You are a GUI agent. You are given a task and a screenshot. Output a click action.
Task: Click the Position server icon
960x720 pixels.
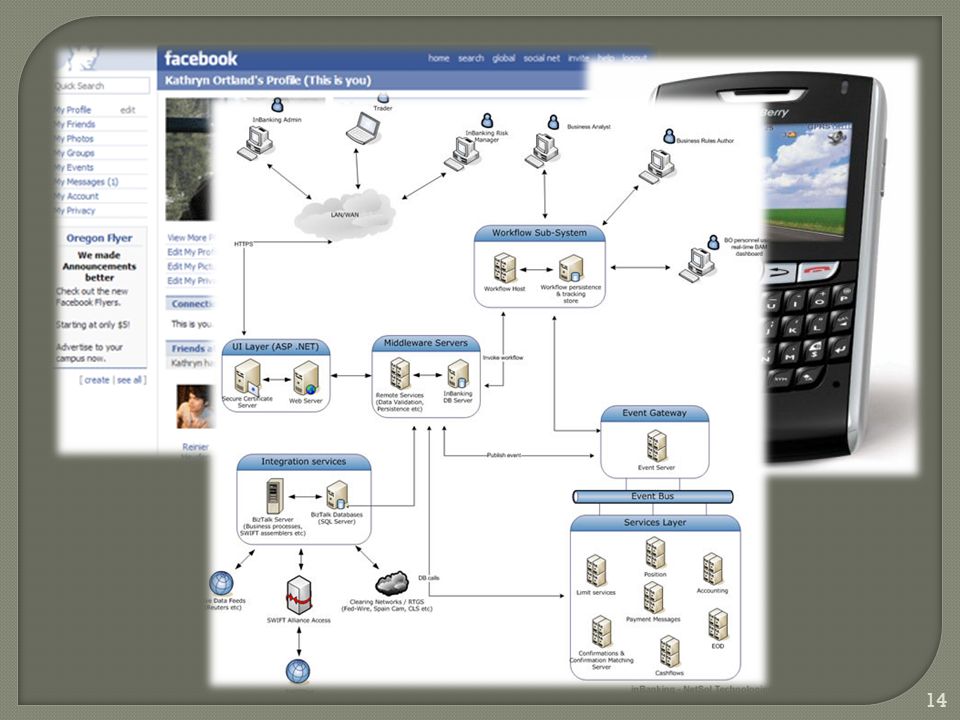(654, 553)
